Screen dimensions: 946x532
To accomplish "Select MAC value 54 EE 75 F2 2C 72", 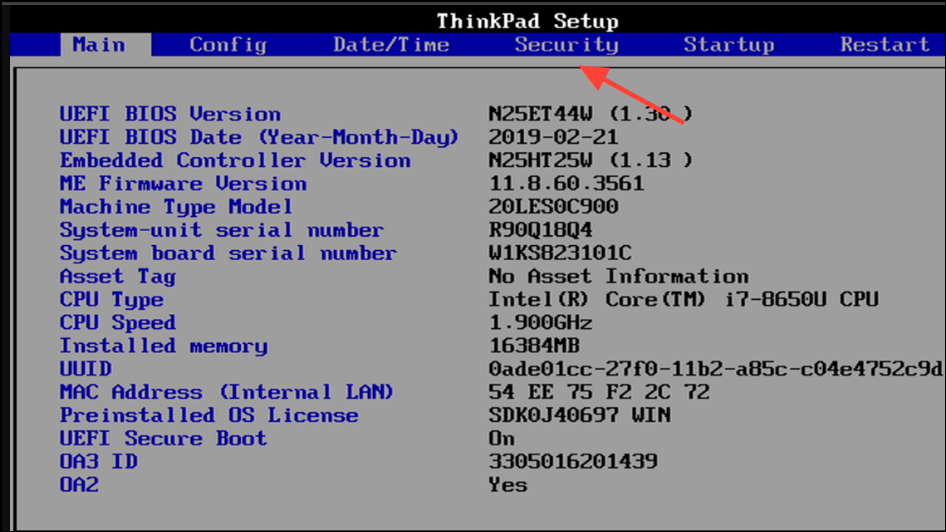I will tap(599, 392).
